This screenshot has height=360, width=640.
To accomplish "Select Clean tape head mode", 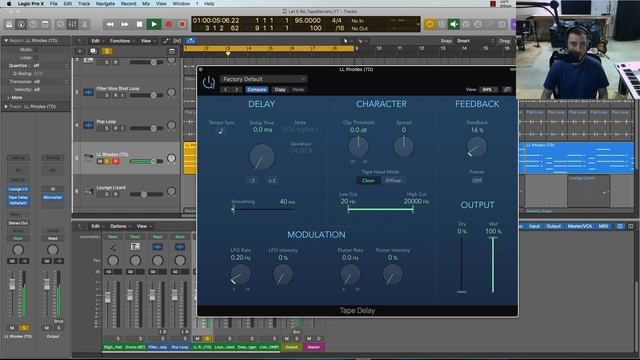I will pyautogui.click(x=368, y=180).
